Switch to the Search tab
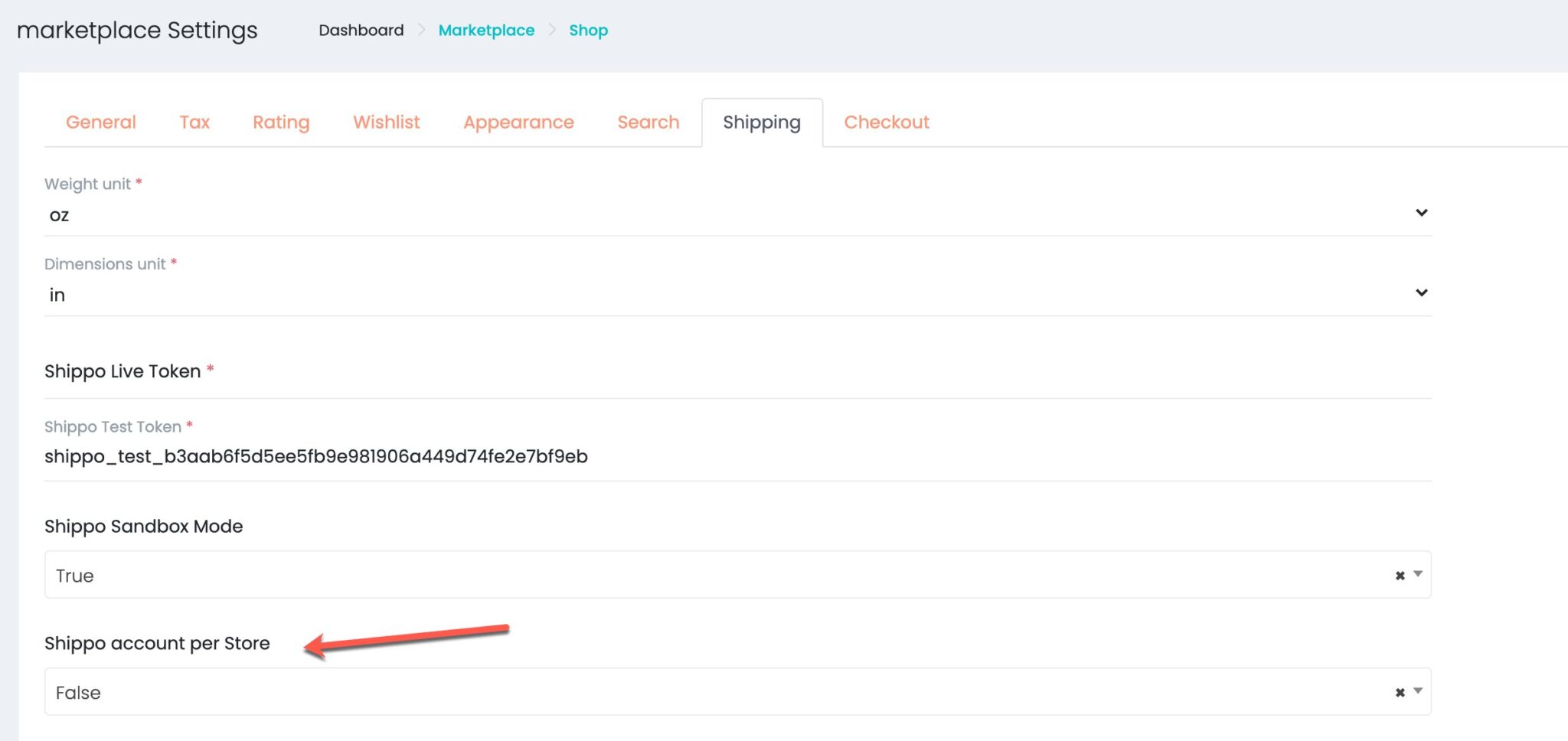Screen dimensions: 1568x741 tap(648, 122)
